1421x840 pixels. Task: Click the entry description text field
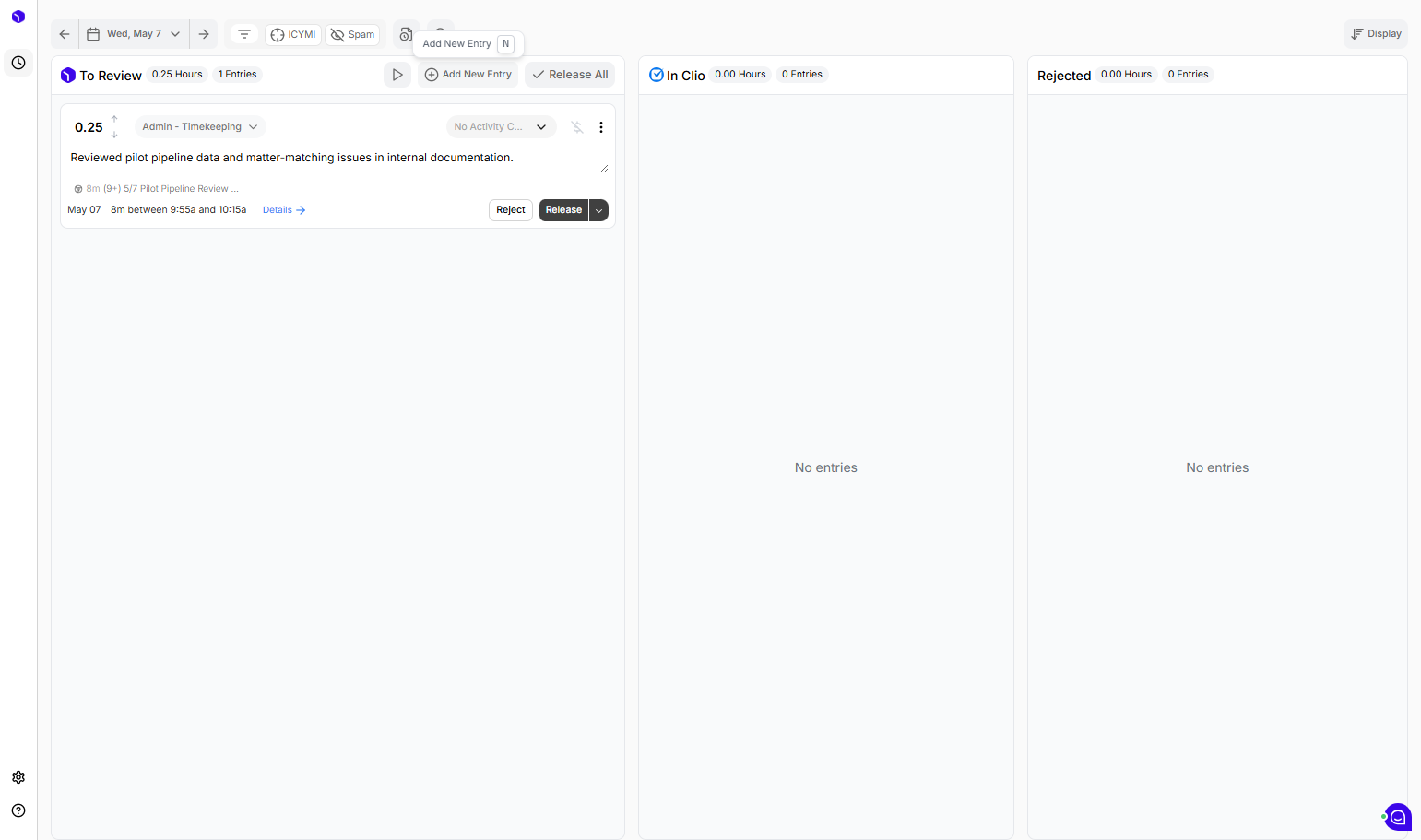click(x=337, y=159)
